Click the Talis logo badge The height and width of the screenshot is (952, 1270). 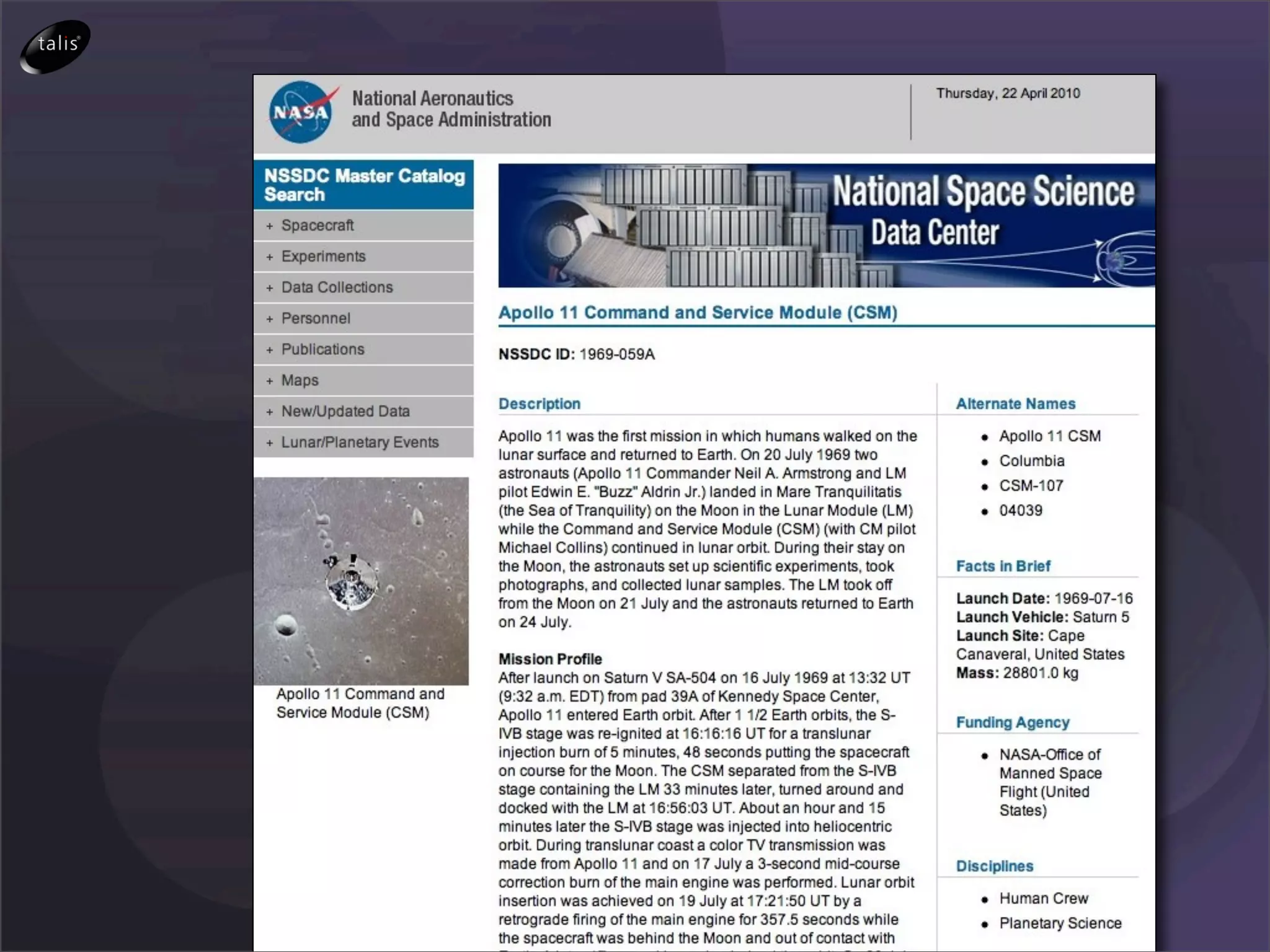pos(55,45)
